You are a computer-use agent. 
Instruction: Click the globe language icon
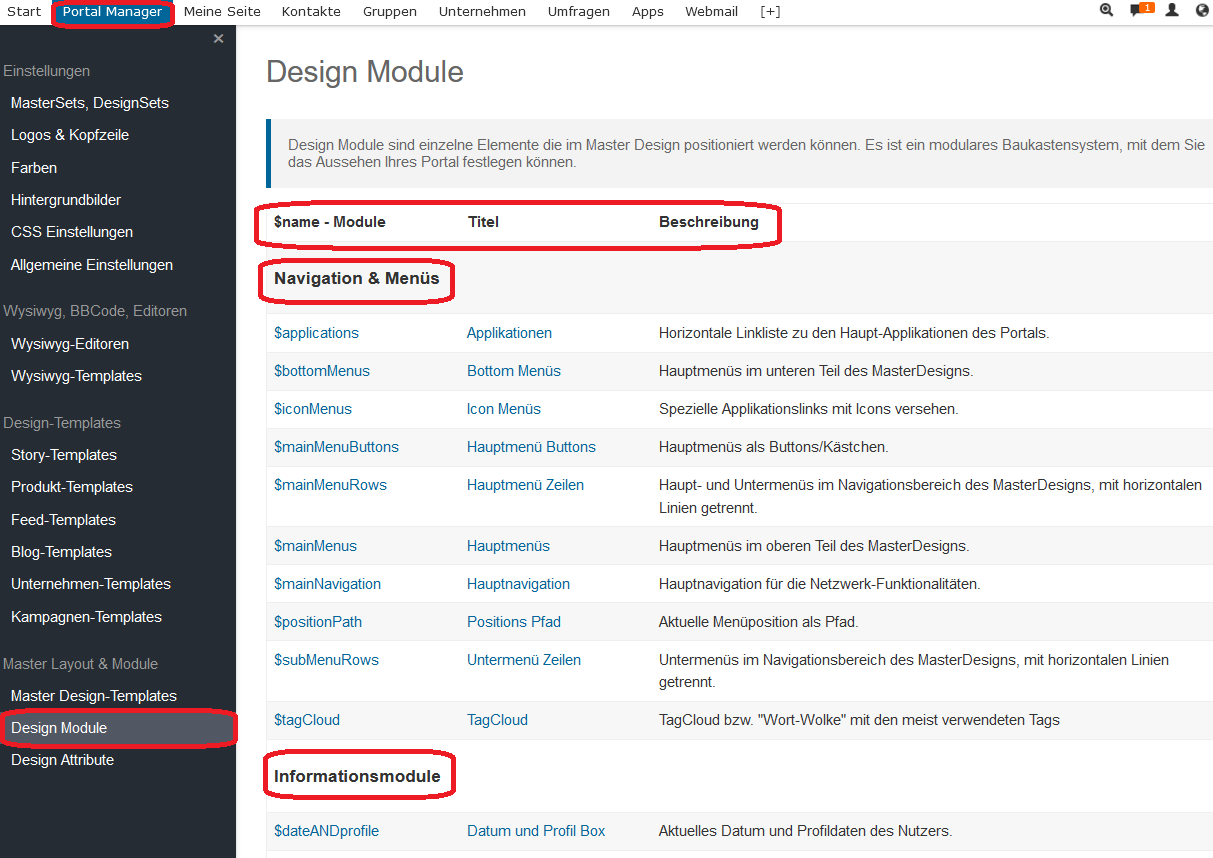[1202, 10]
